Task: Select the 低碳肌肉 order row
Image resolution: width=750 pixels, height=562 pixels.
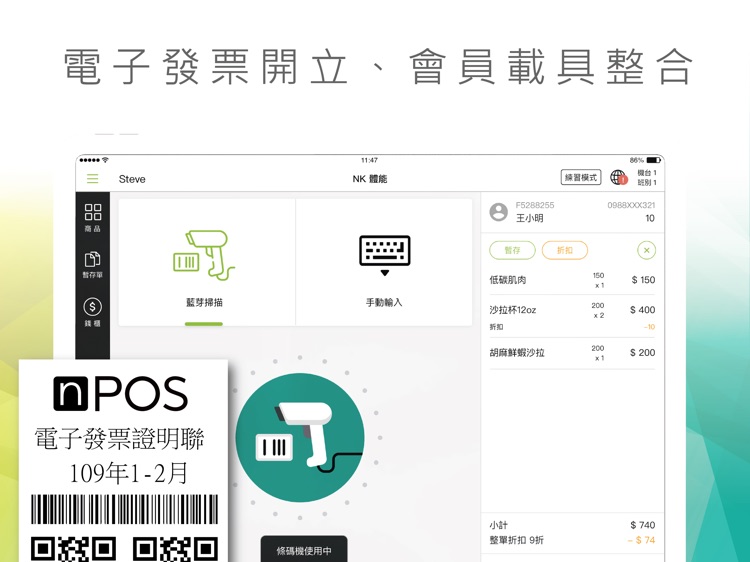Action: point(572,280)
